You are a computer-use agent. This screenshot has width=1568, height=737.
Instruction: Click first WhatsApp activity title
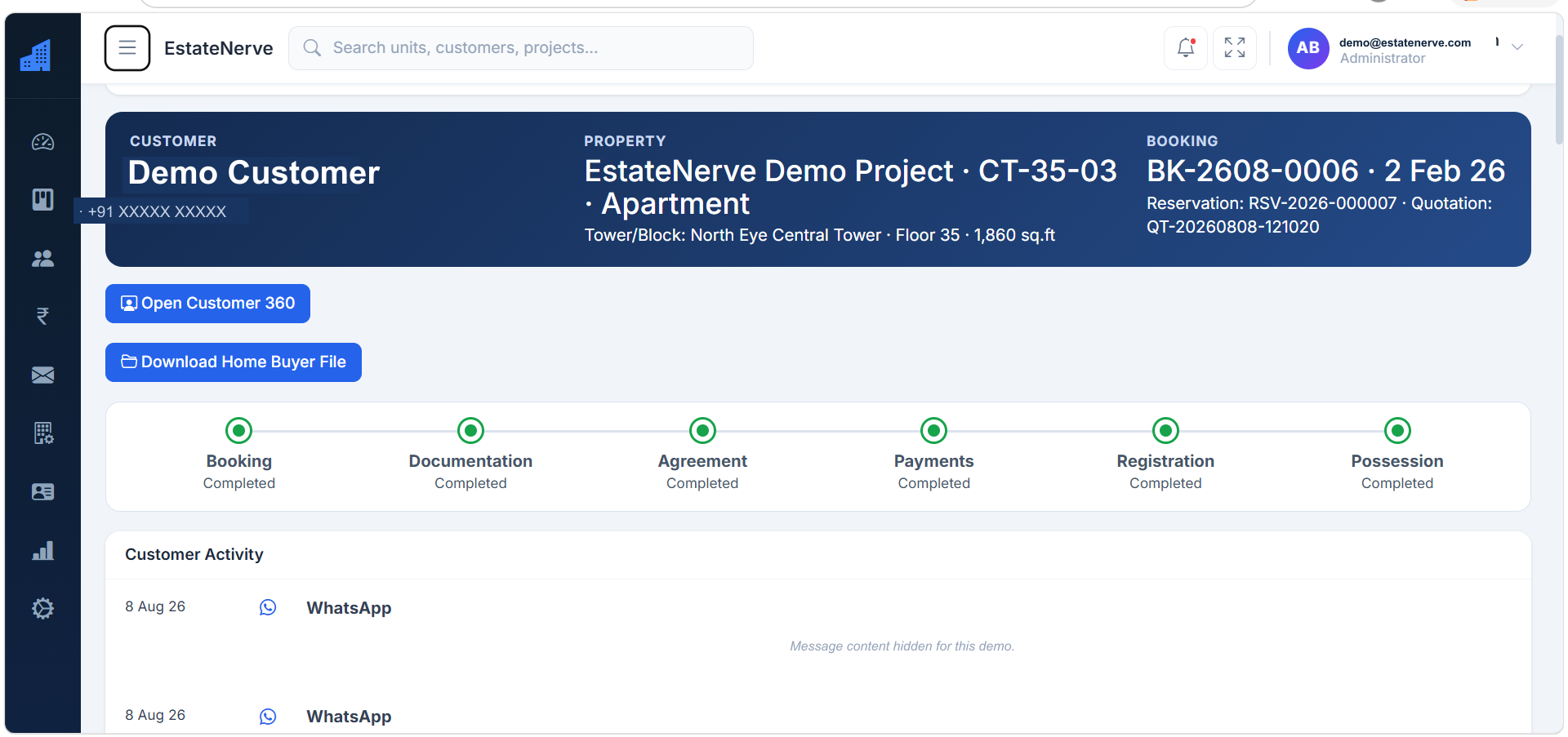point(349,608)
